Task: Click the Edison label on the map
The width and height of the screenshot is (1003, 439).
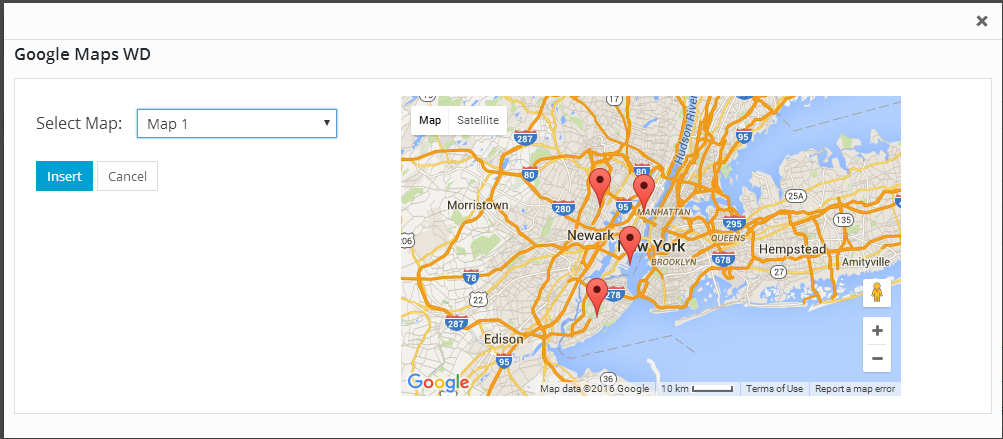Action: (503, 339)
